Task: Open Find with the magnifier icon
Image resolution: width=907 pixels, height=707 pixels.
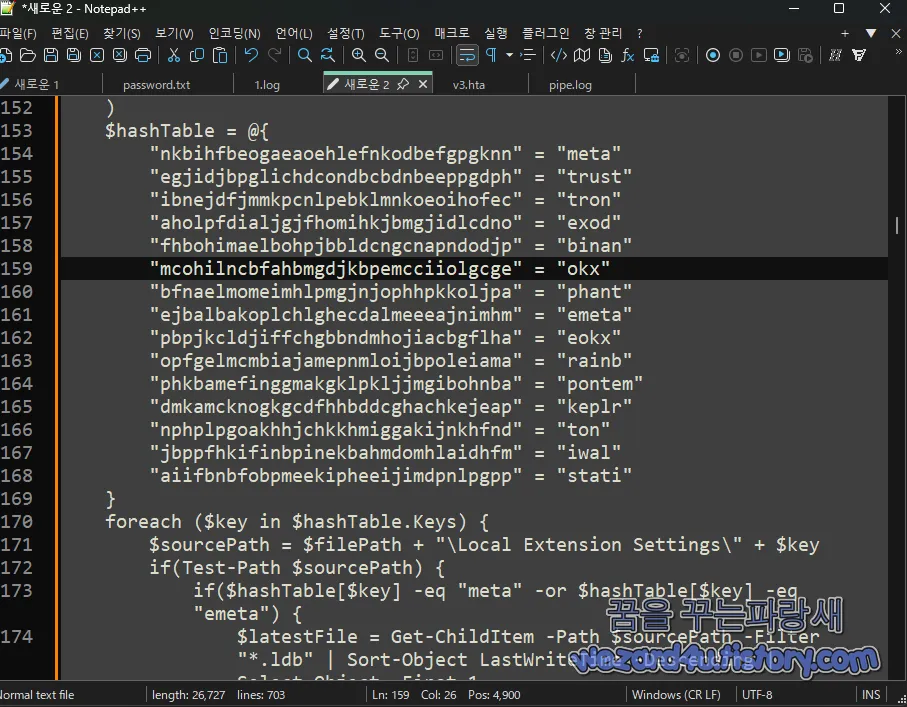Action: [x=304, y=56]
